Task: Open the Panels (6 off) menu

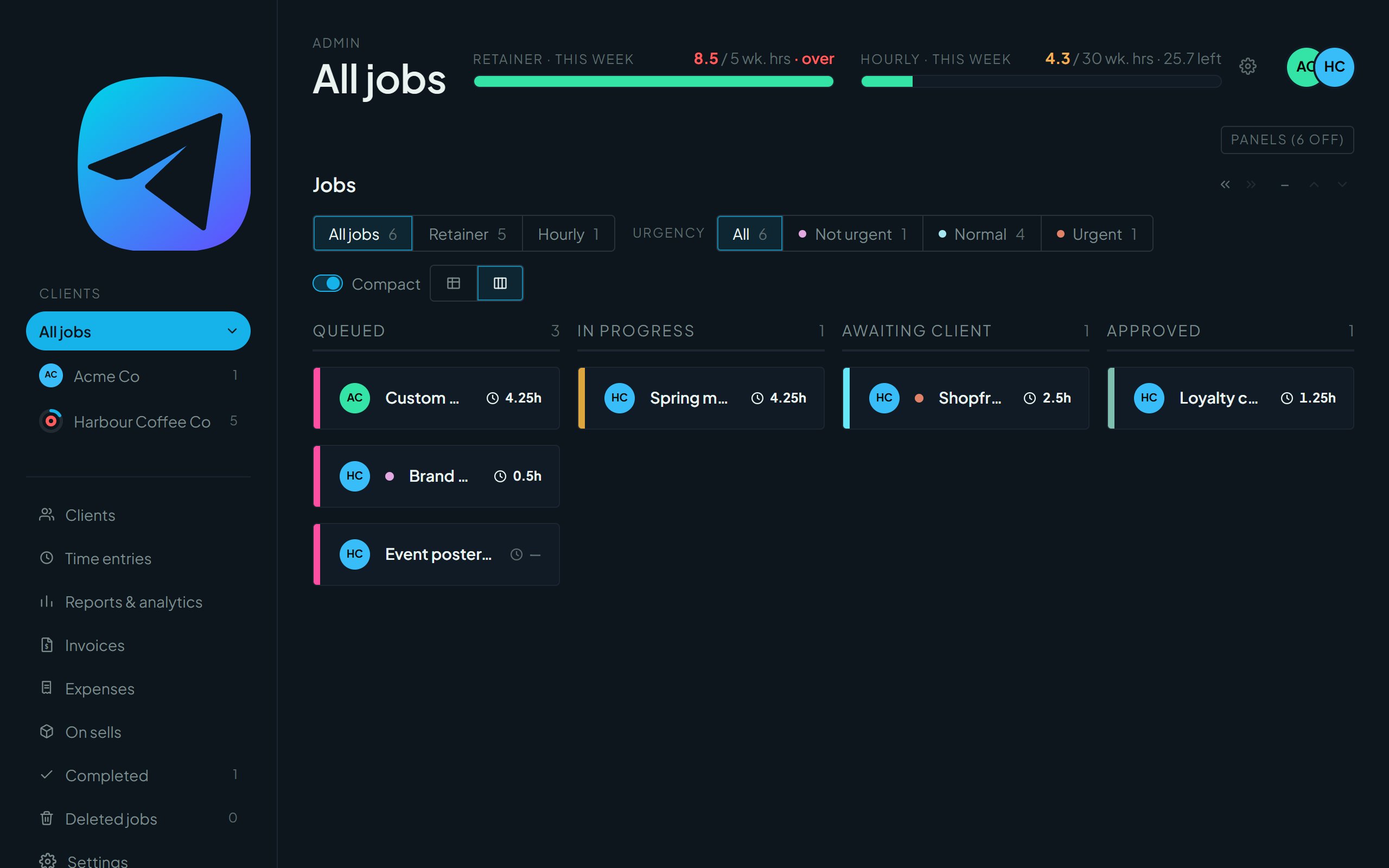Action: coord(1287,139)
